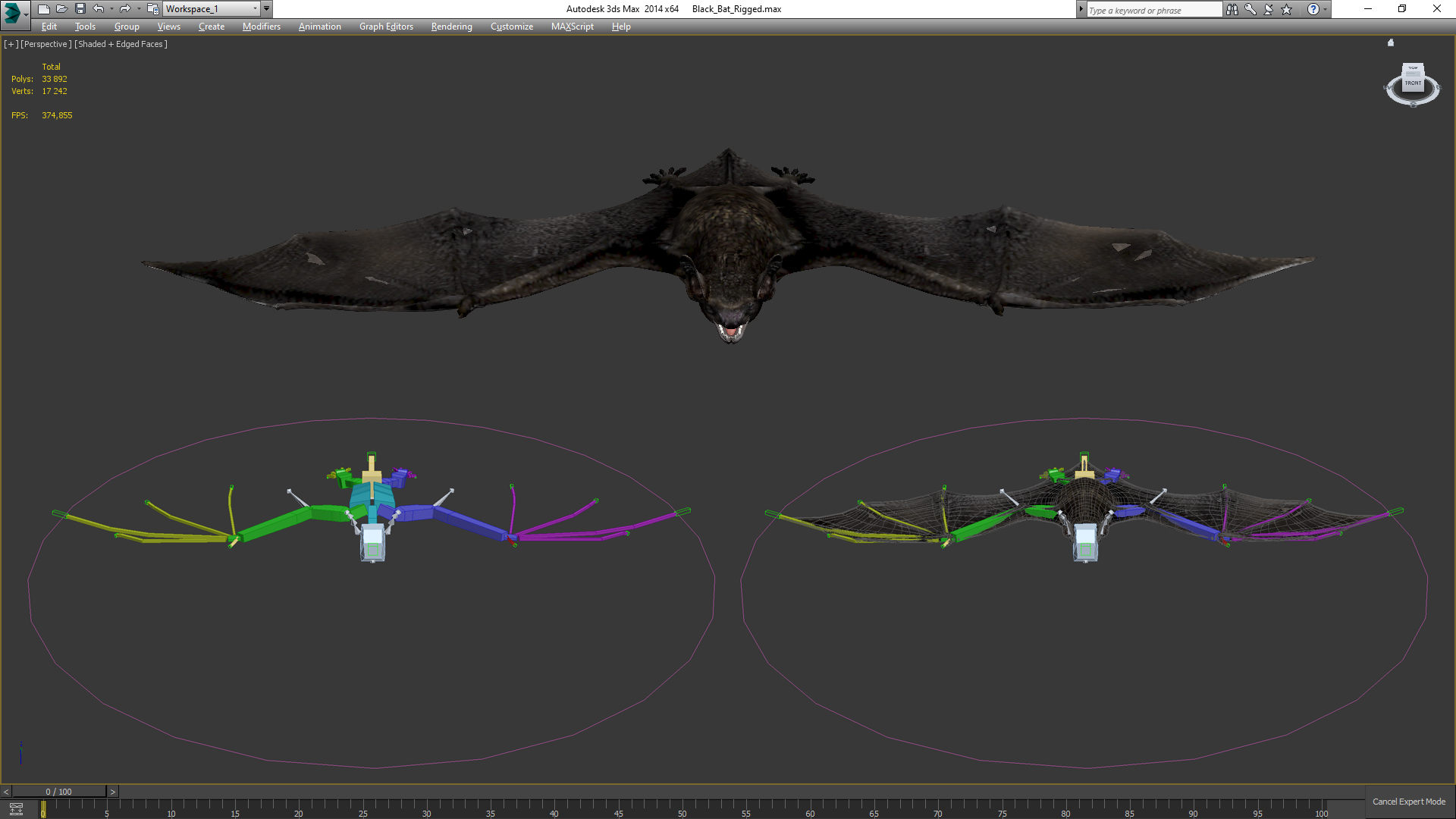Click the Open File folder icon
The height and width of the screenshot is (819, 1456).
[x=61, y=9]
